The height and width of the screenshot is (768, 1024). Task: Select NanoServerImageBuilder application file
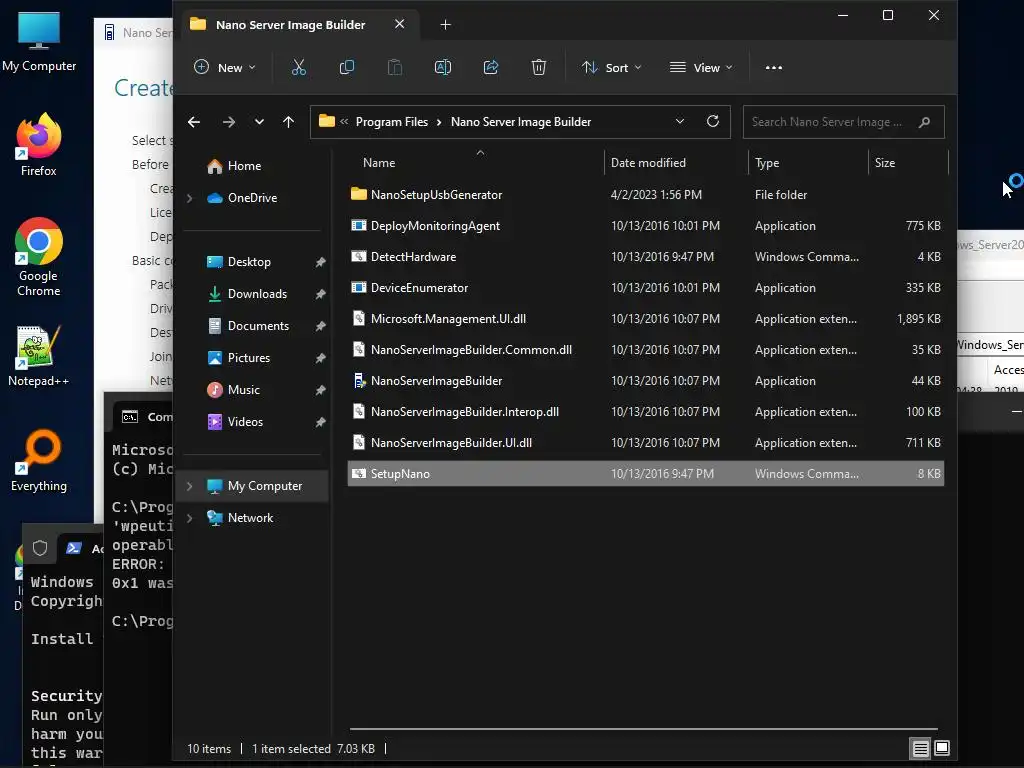[645, 381]
